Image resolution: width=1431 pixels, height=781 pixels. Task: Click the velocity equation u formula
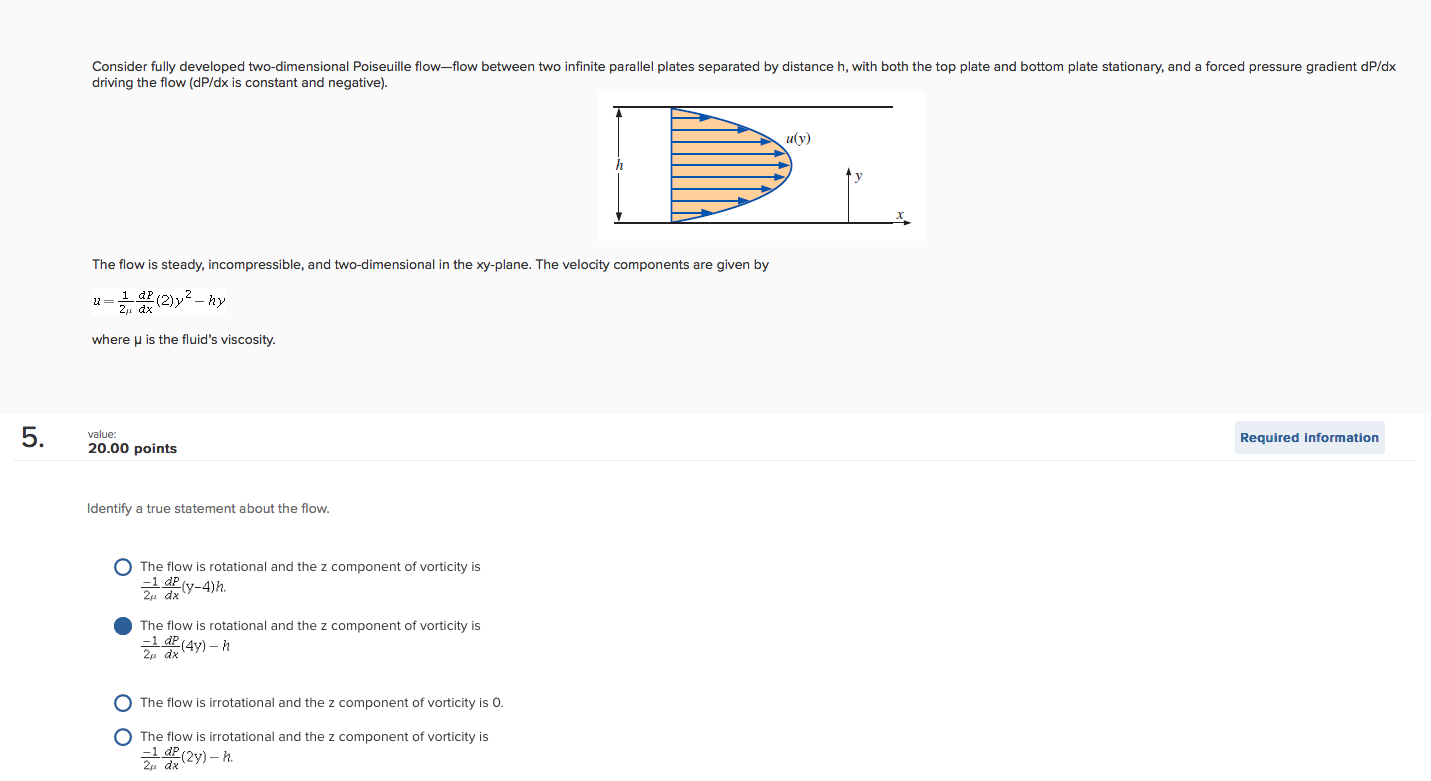coord(159,301)
